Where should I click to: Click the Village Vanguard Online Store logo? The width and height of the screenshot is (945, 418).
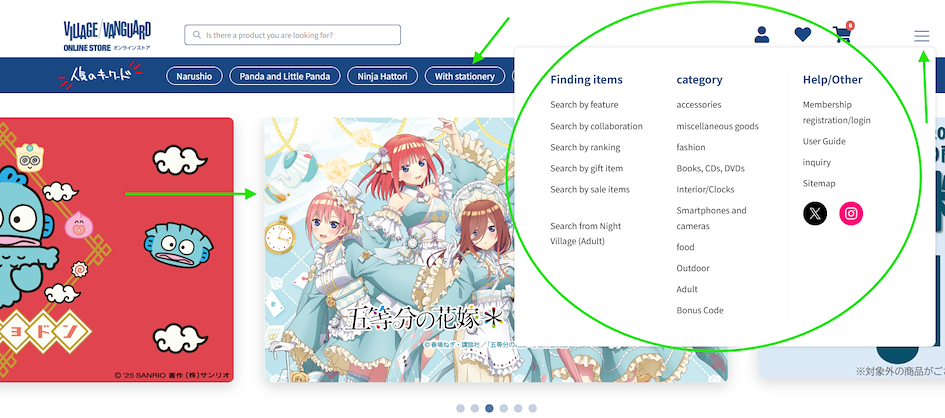point(107,36)
